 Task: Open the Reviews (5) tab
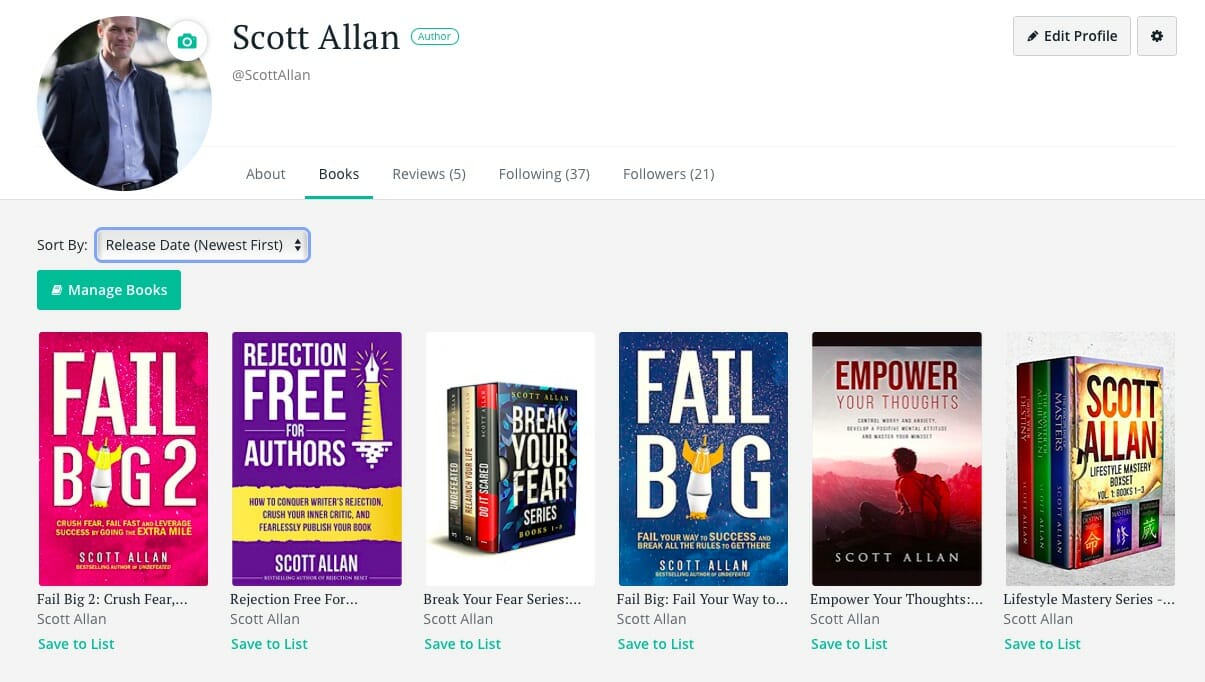(428, 173)
